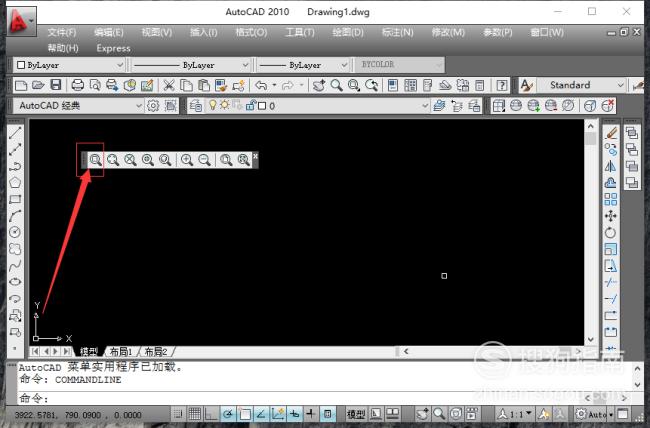This screenshot has height=428, width=650.
Task: Toggle Dynamic UCS in status bar
Action: (x=277, y=413)
